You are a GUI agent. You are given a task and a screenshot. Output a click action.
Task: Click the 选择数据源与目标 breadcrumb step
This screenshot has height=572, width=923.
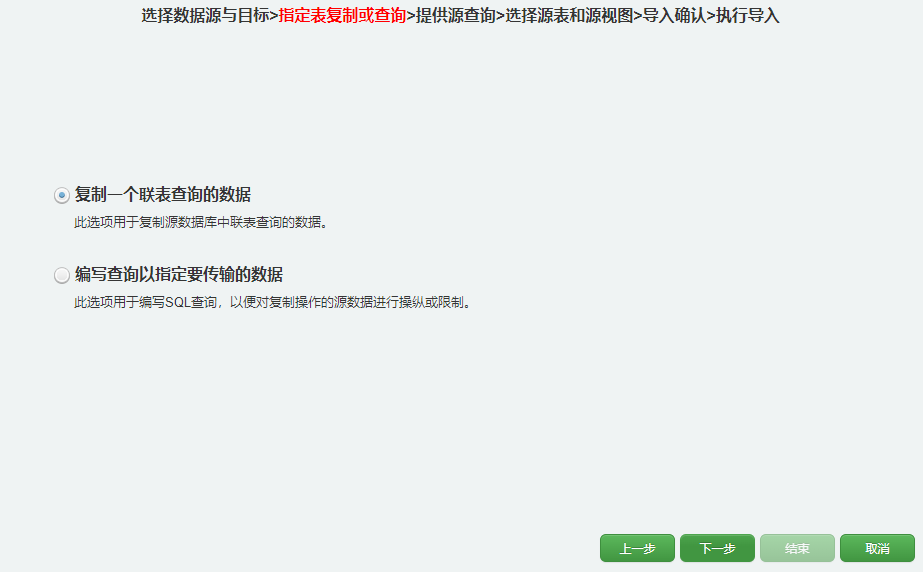(x=205, y=16)
